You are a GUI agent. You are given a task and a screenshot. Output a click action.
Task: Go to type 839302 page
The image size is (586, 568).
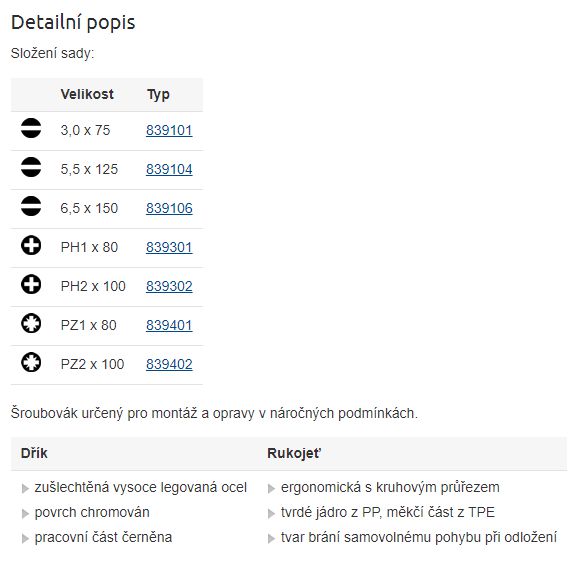[x=169, y=286]
